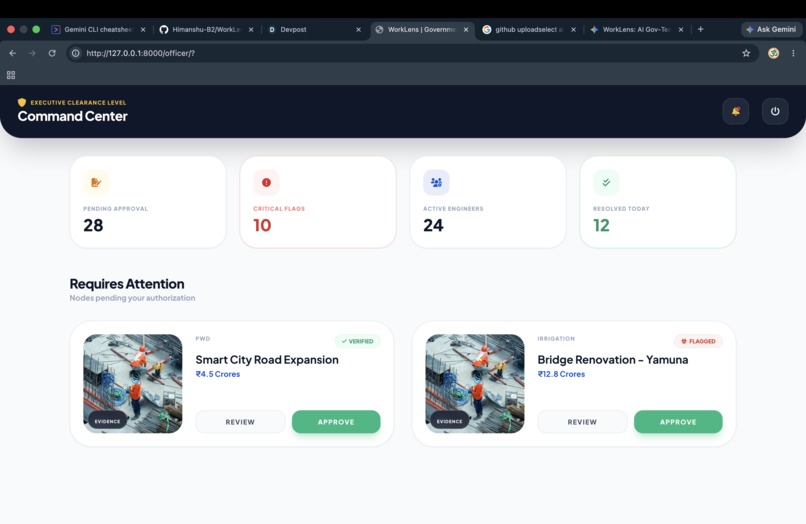Click the Flagged status badge
The width and height of the screenshot is (806, 524).
(x=698, y=341)
